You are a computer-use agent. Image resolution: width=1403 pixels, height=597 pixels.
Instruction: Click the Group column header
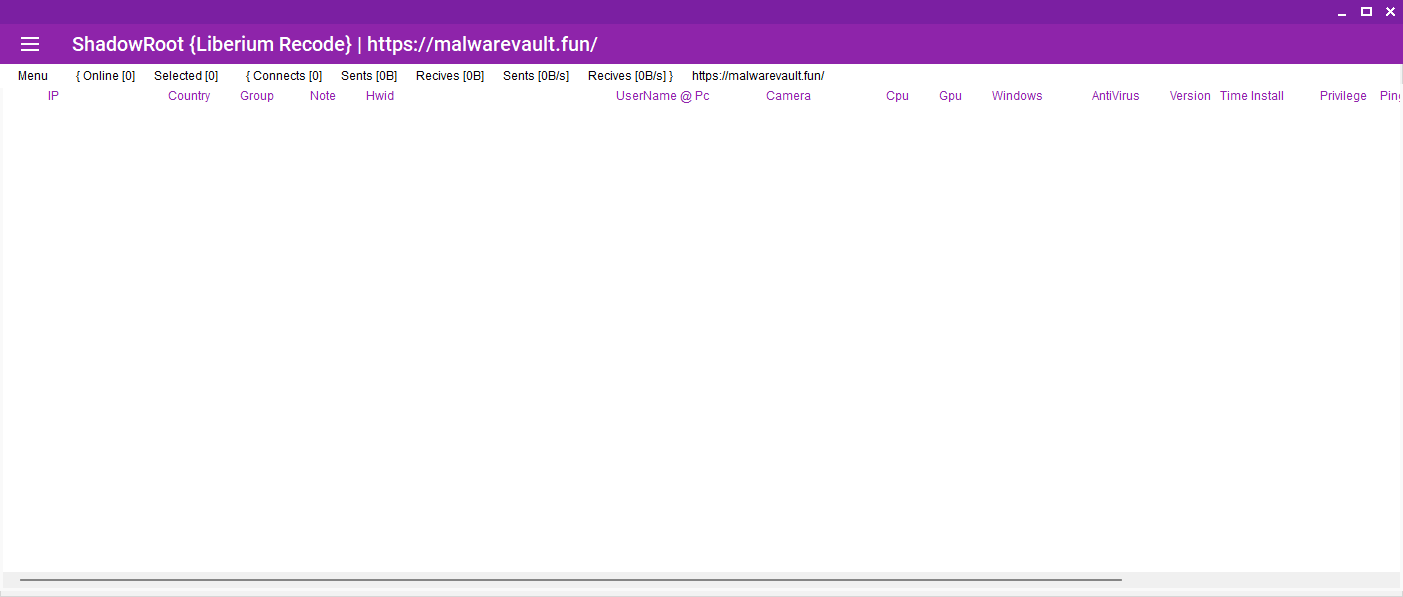(x=257, y=96)
